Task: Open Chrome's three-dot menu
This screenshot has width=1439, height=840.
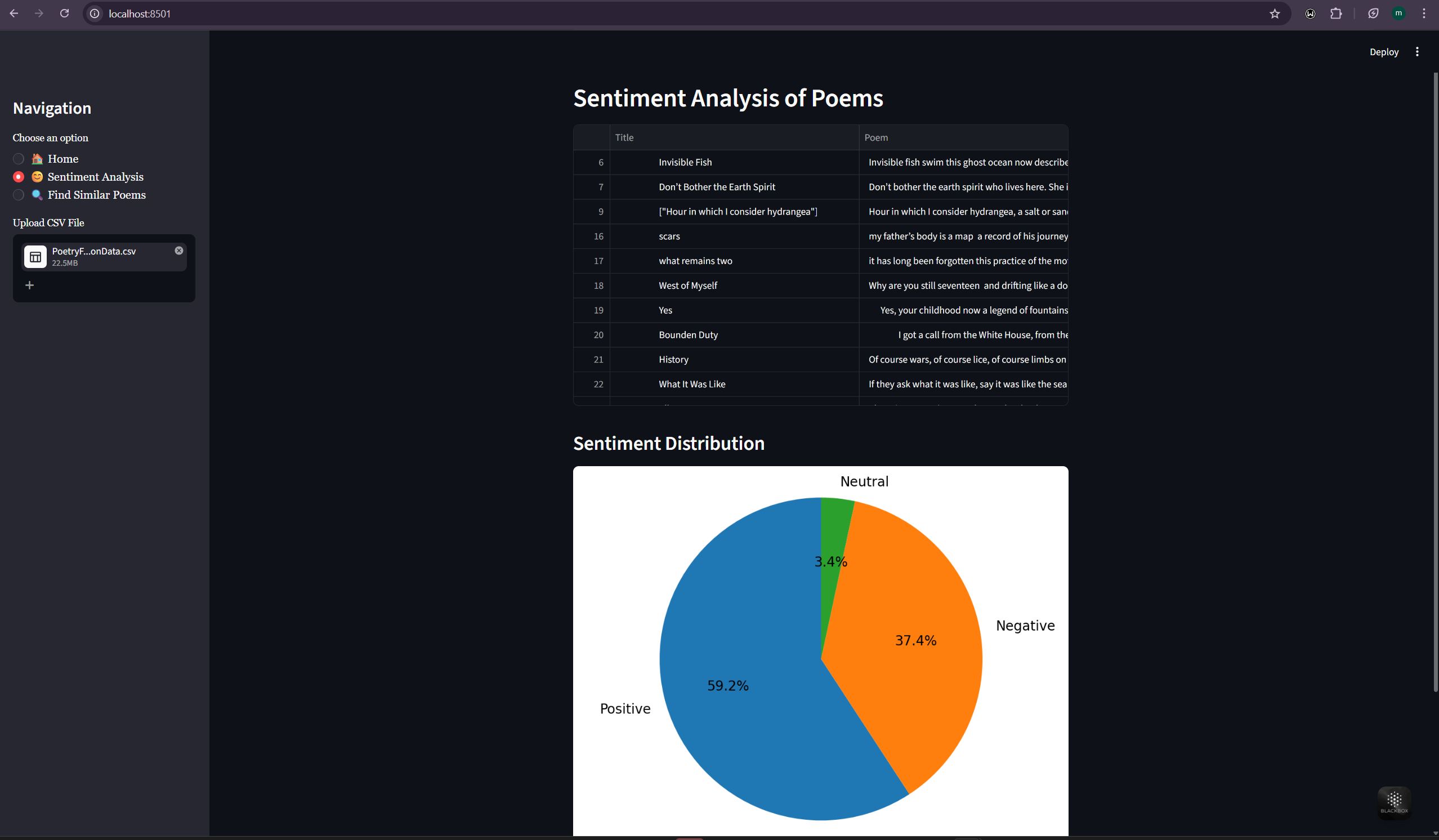Action: click(x=1424, y=14)
